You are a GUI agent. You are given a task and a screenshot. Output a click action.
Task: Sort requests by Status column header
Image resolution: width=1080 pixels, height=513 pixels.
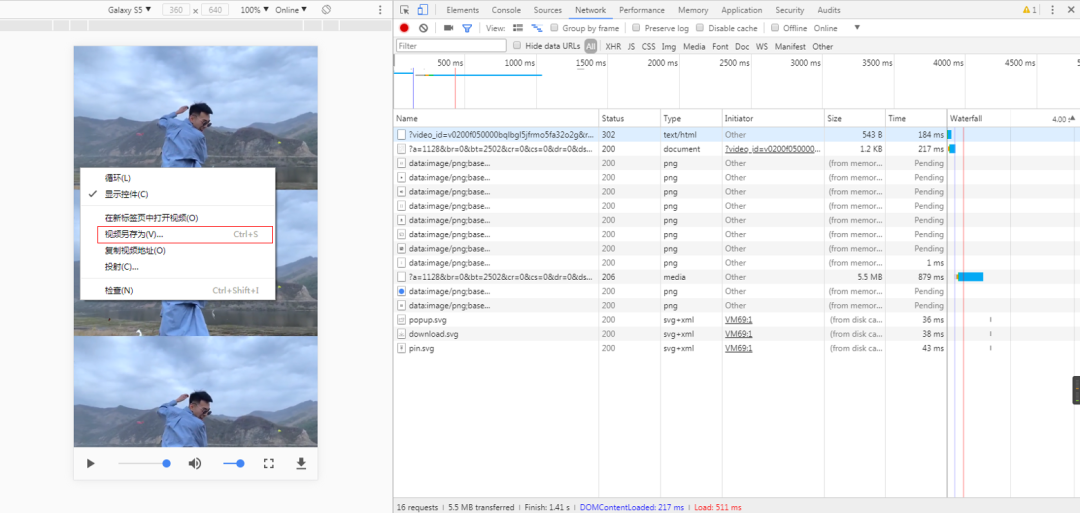(629, 118)
